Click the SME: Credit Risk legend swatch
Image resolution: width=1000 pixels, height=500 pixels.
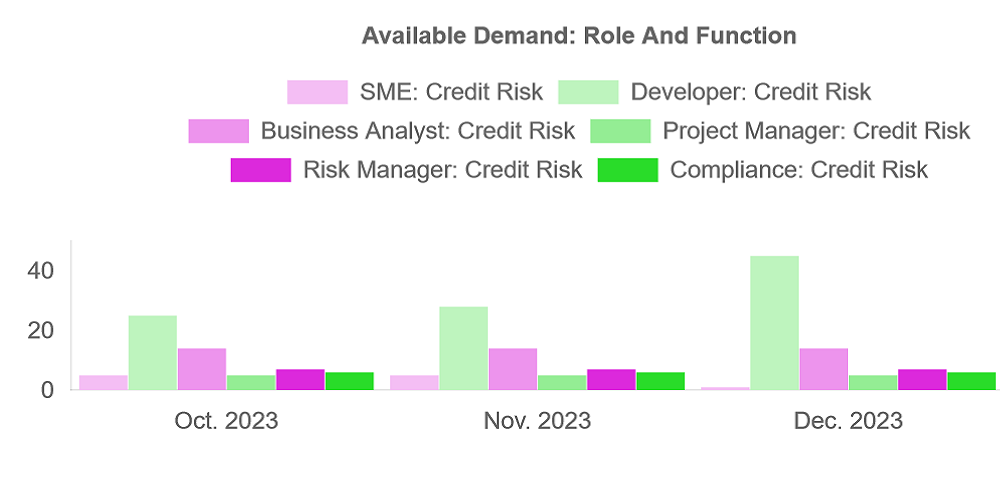tap(317, 92)
